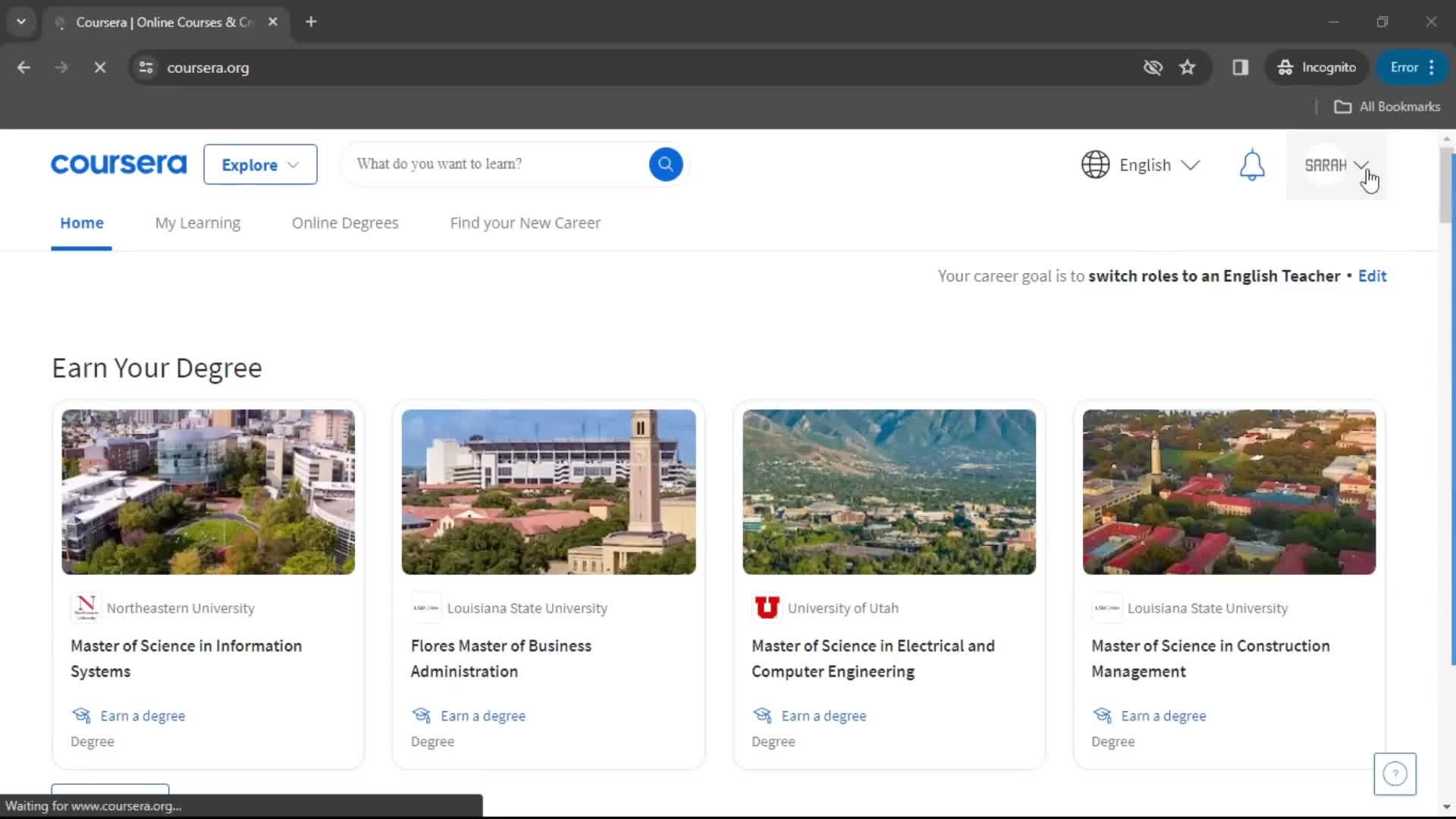Open the English language dropdown
Viewport: 1456px width, 819px height.
click(x=1158, y=165)
